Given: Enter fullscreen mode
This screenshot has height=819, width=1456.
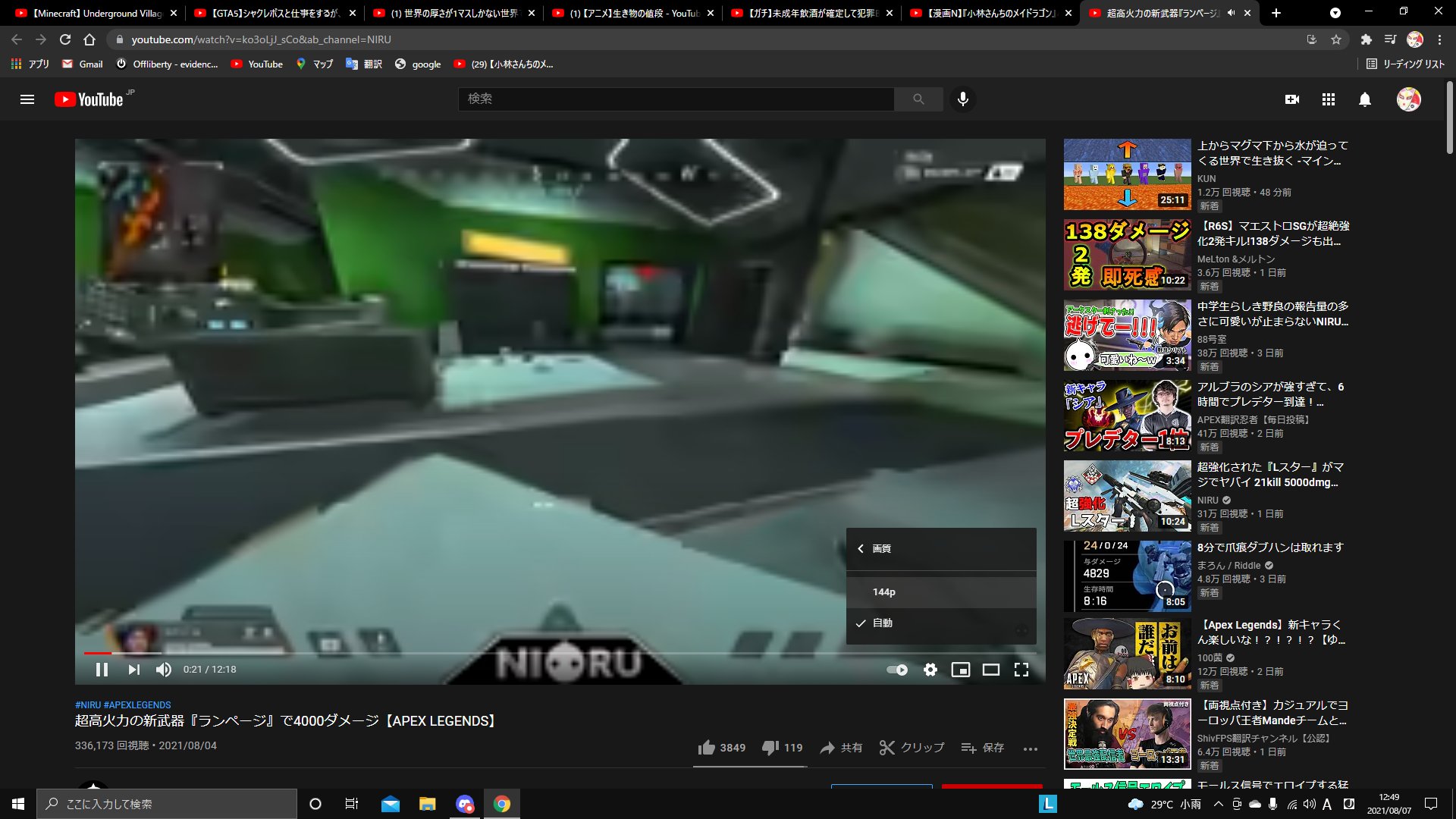Looking at the screenshot, I should pyautogui.click(x=1021, y=670).
